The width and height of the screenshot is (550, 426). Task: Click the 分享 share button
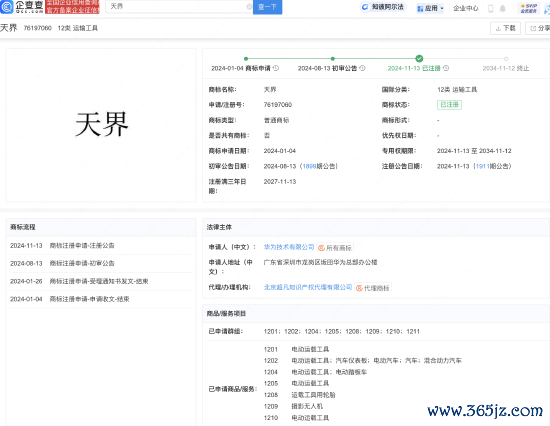[x=539, y=28]
